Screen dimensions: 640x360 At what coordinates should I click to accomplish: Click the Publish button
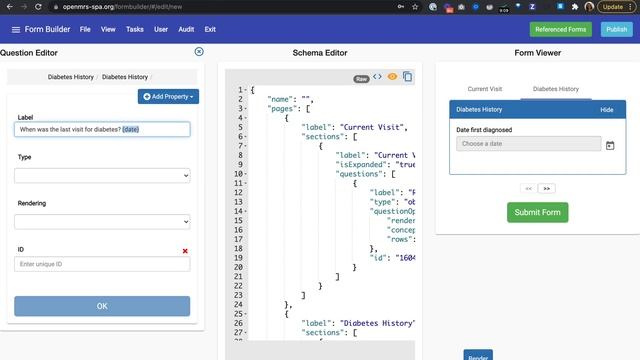(x=616, y=29)
